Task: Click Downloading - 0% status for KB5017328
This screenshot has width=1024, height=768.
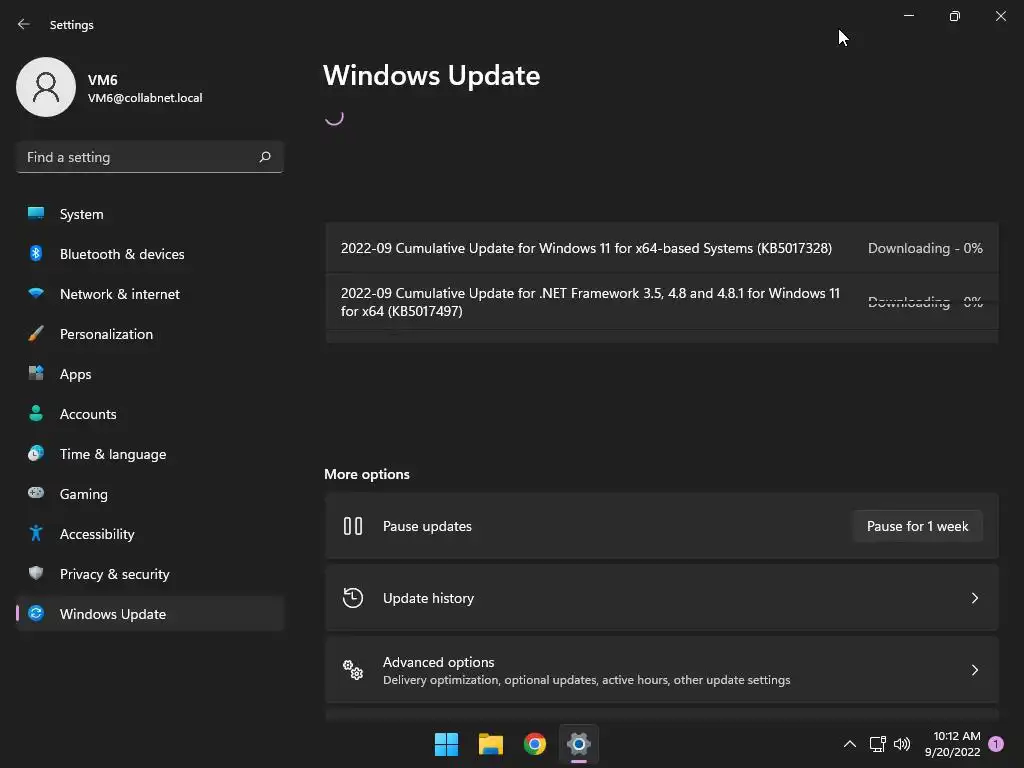Action: tap(925, 248)
